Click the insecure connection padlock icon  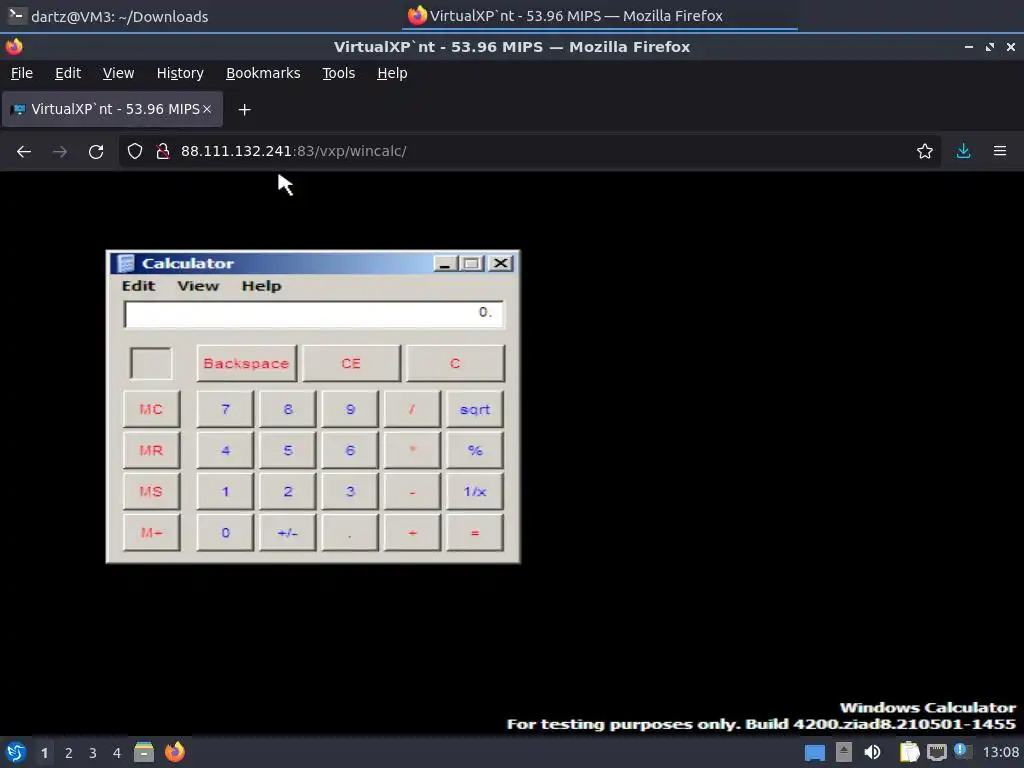click(163, 152)
